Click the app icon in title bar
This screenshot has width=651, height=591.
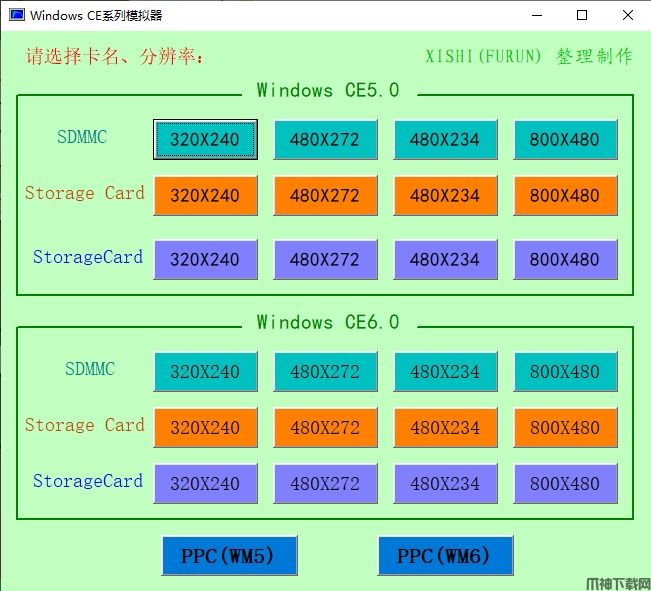point(17,15)
